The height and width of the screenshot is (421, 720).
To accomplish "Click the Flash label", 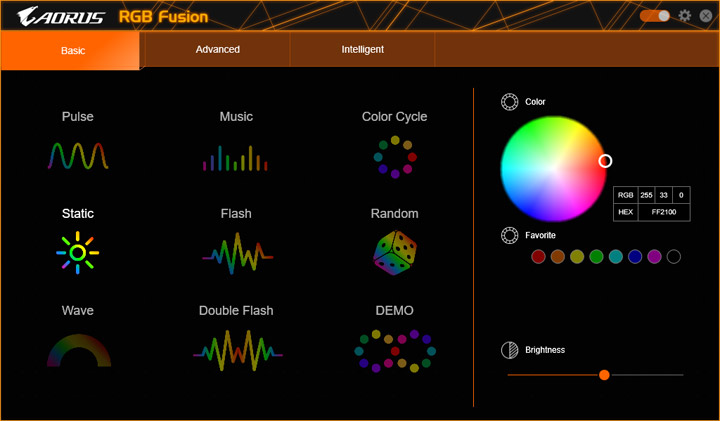I will click(236, 213).
